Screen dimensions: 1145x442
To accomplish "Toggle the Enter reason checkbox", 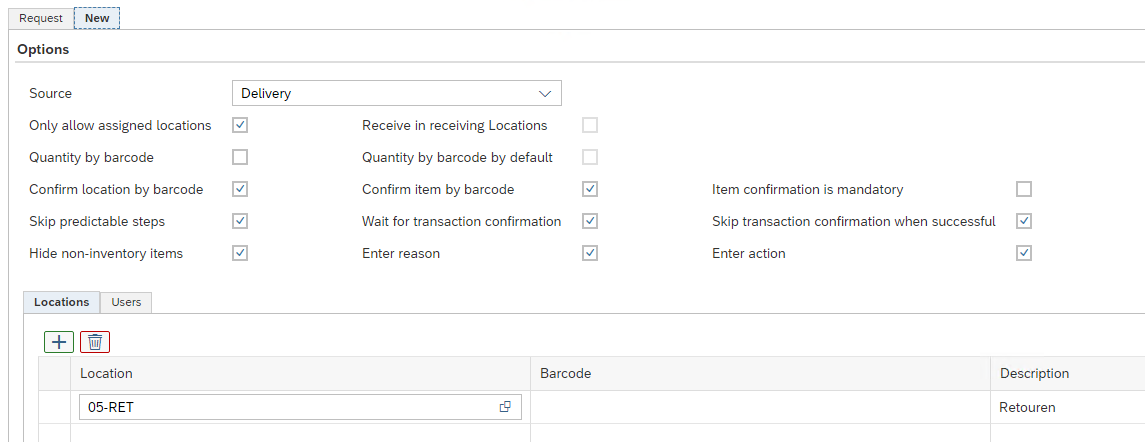I will [590, 253].
